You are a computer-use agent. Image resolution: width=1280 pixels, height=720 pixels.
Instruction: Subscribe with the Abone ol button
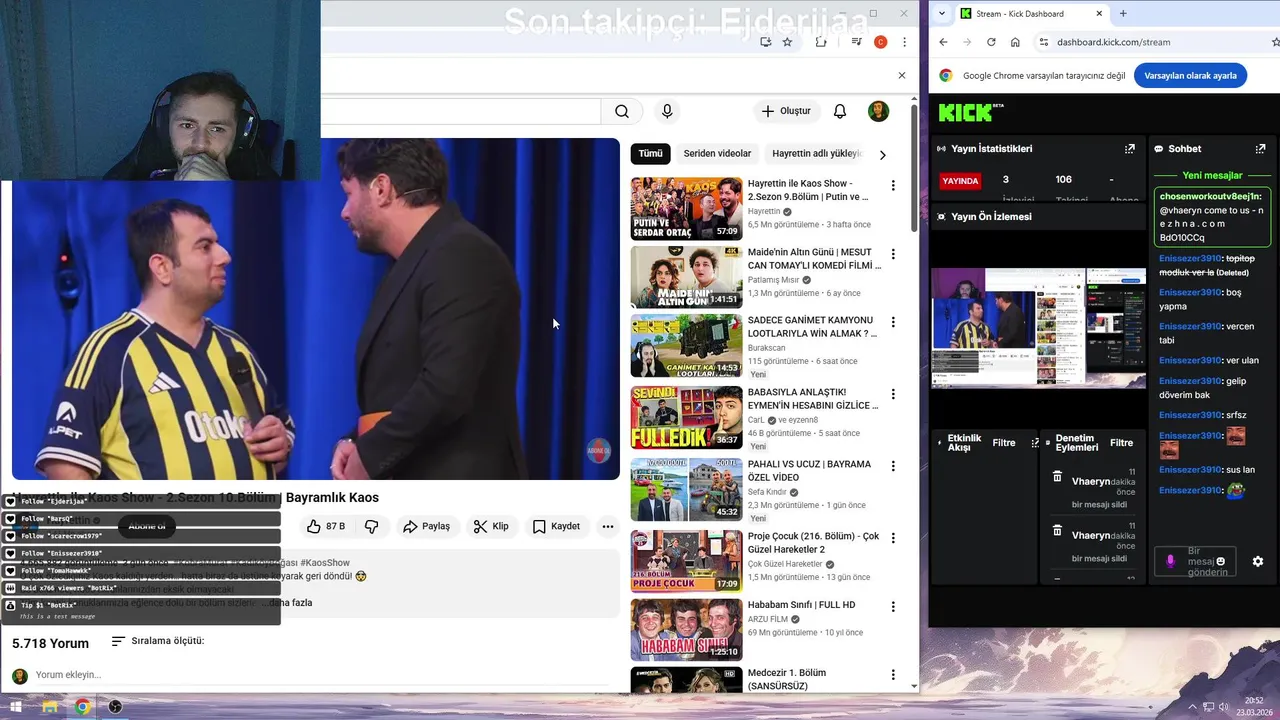(x=148, y=526)
